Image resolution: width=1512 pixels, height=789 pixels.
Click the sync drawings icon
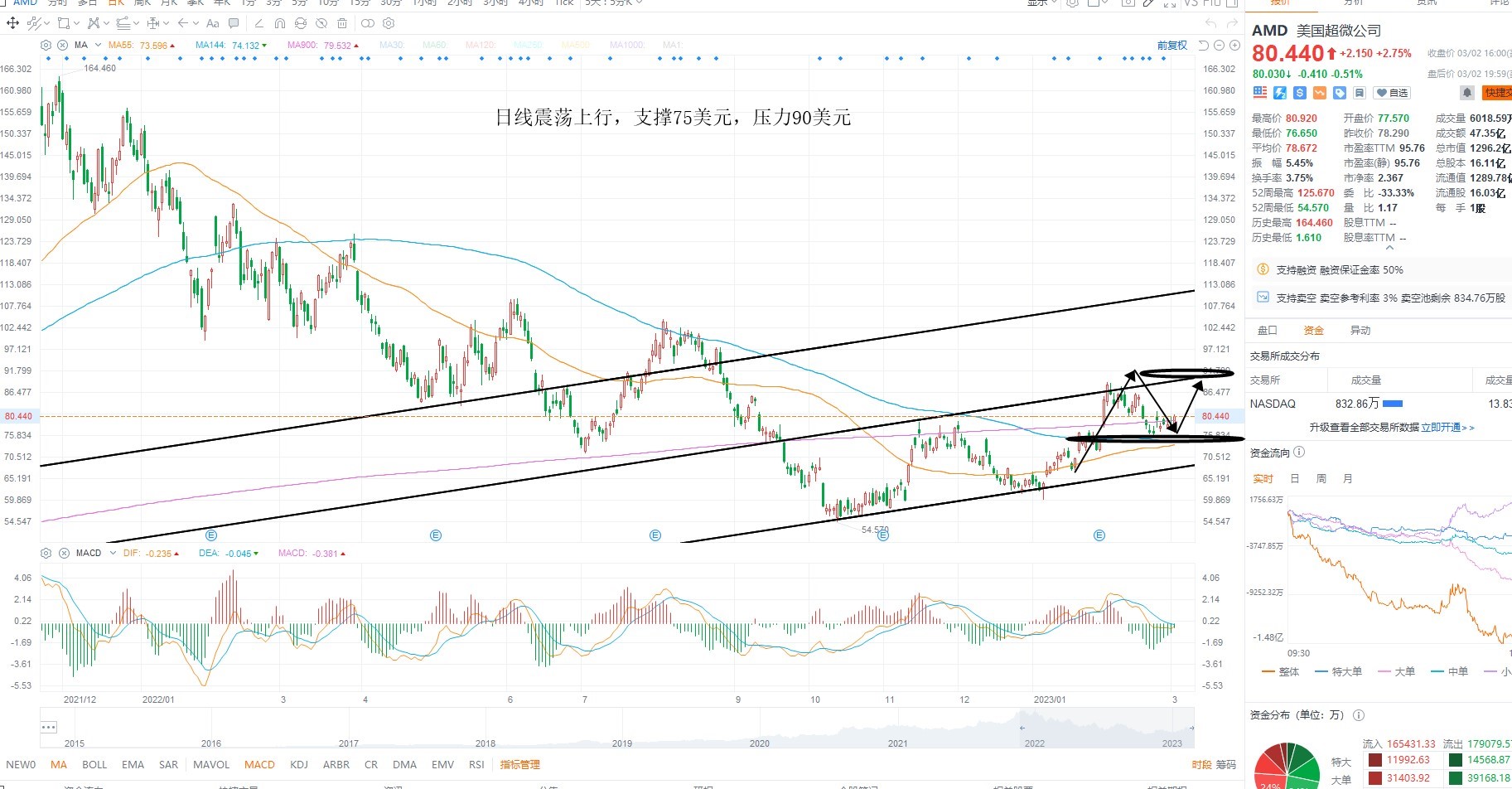pos(301,23)
